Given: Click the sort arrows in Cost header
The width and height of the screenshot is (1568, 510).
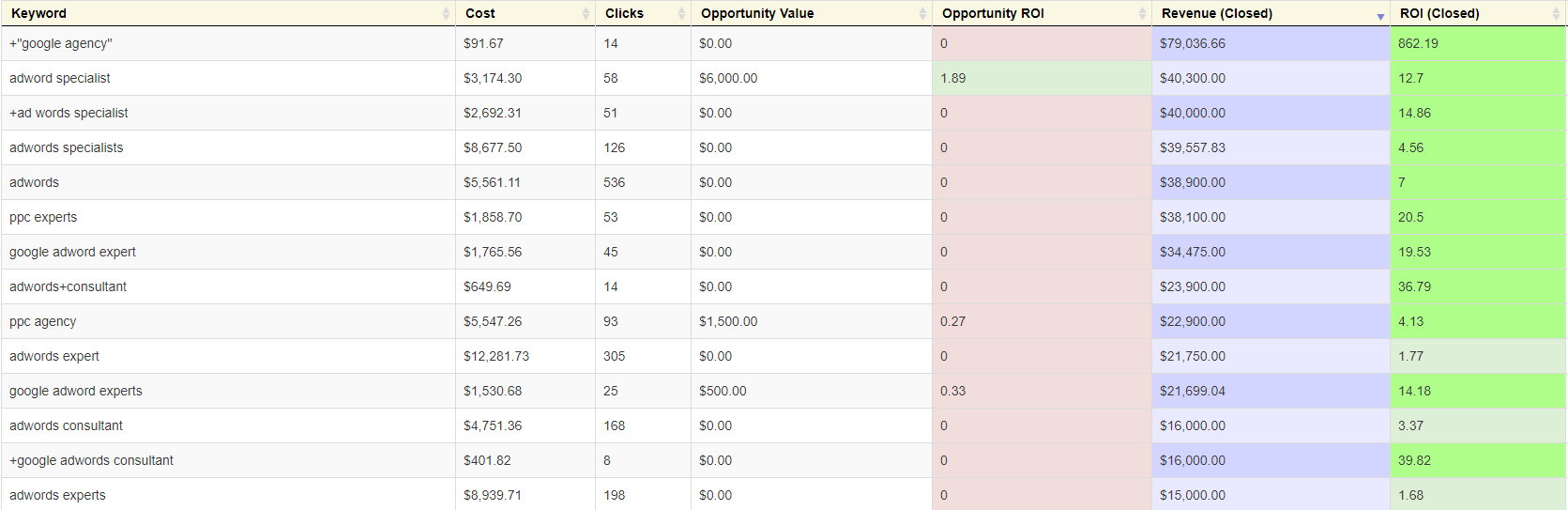Looking at the screenshot, I should coord(586,13).
